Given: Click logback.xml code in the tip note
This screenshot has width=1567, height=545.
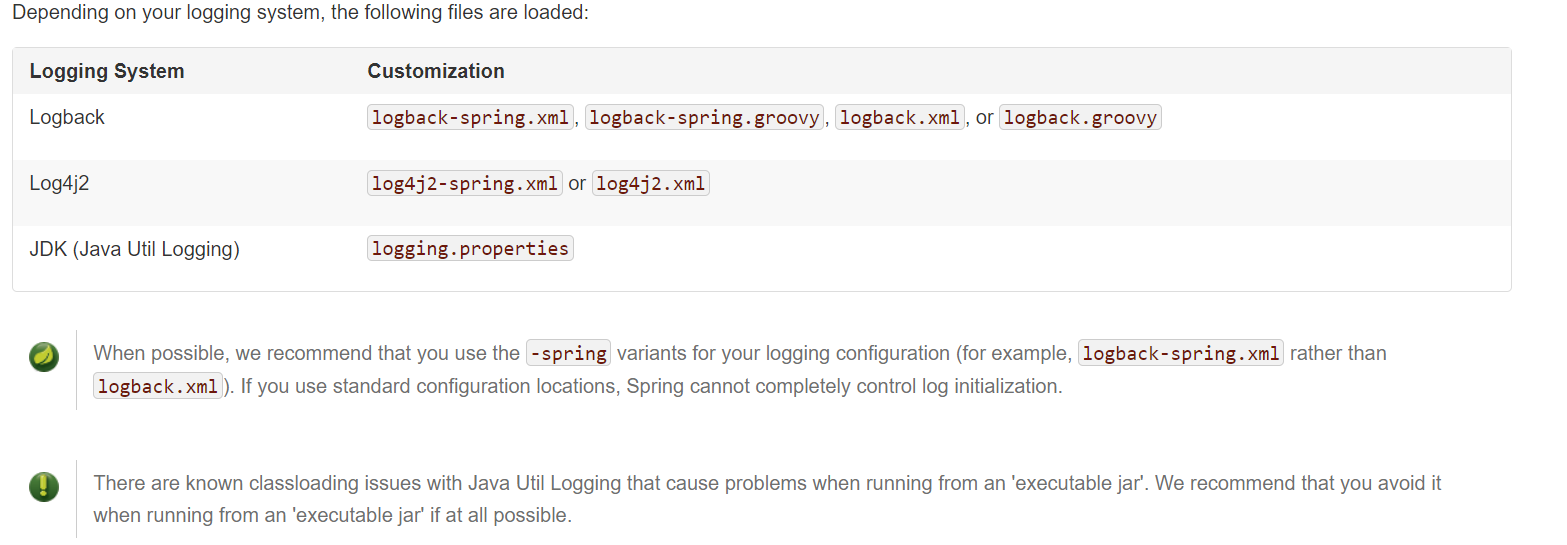Looking at the screenshot, I should (x=159, y=386).
